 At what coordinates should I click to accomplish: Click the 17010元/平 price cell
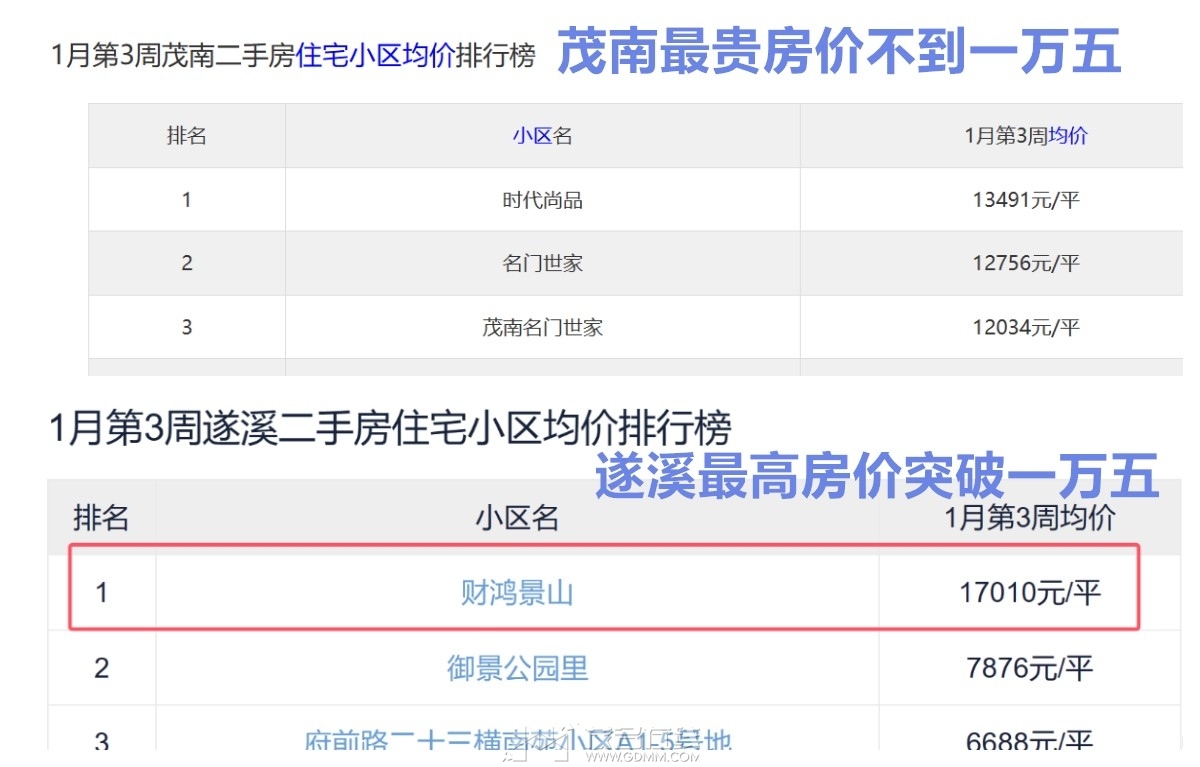(x=1029, y=593)
